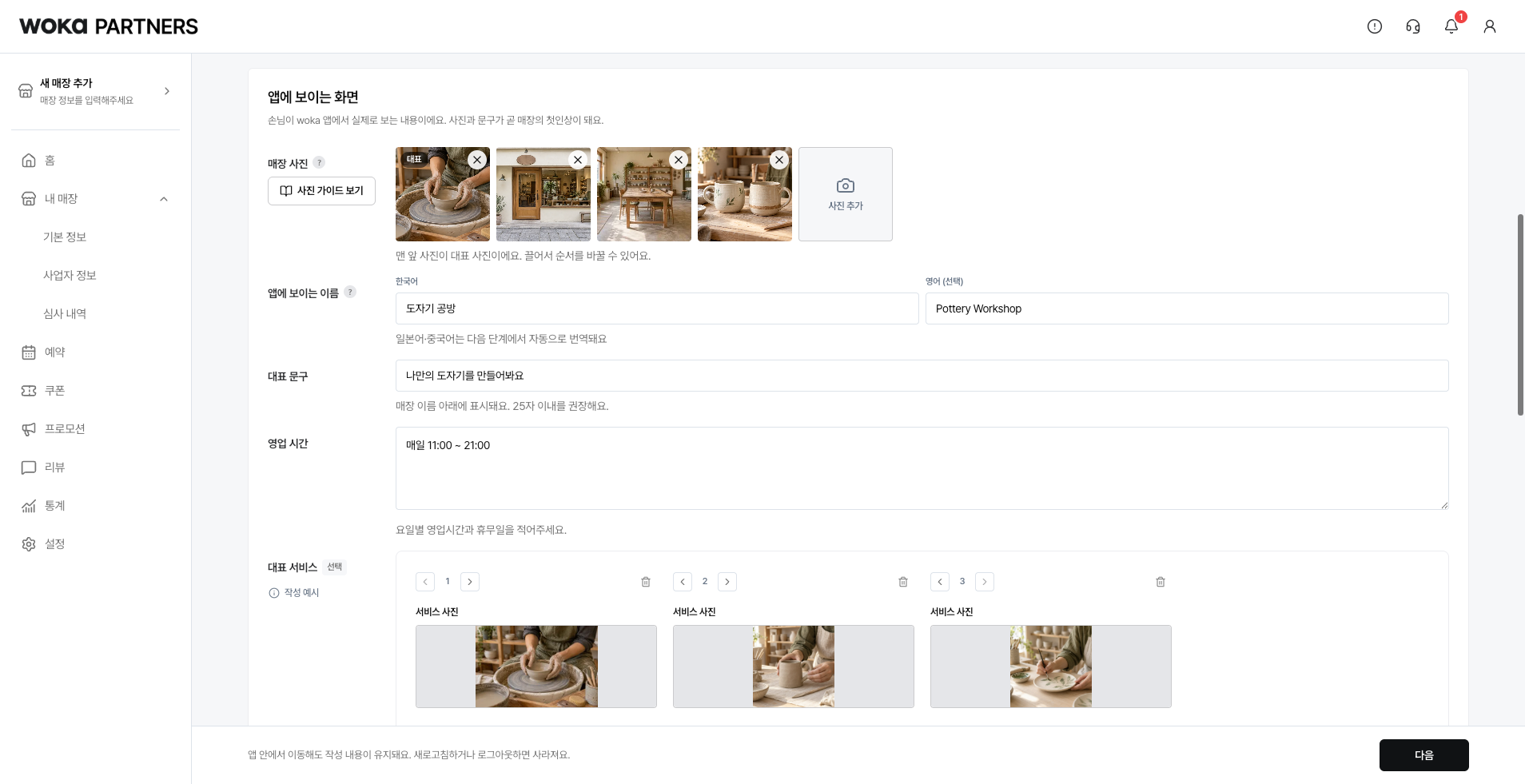Image resolution: width=1525 pixels, height=784 pixels.
Task: Open the notifications bell
Action: coord(1451,26)
